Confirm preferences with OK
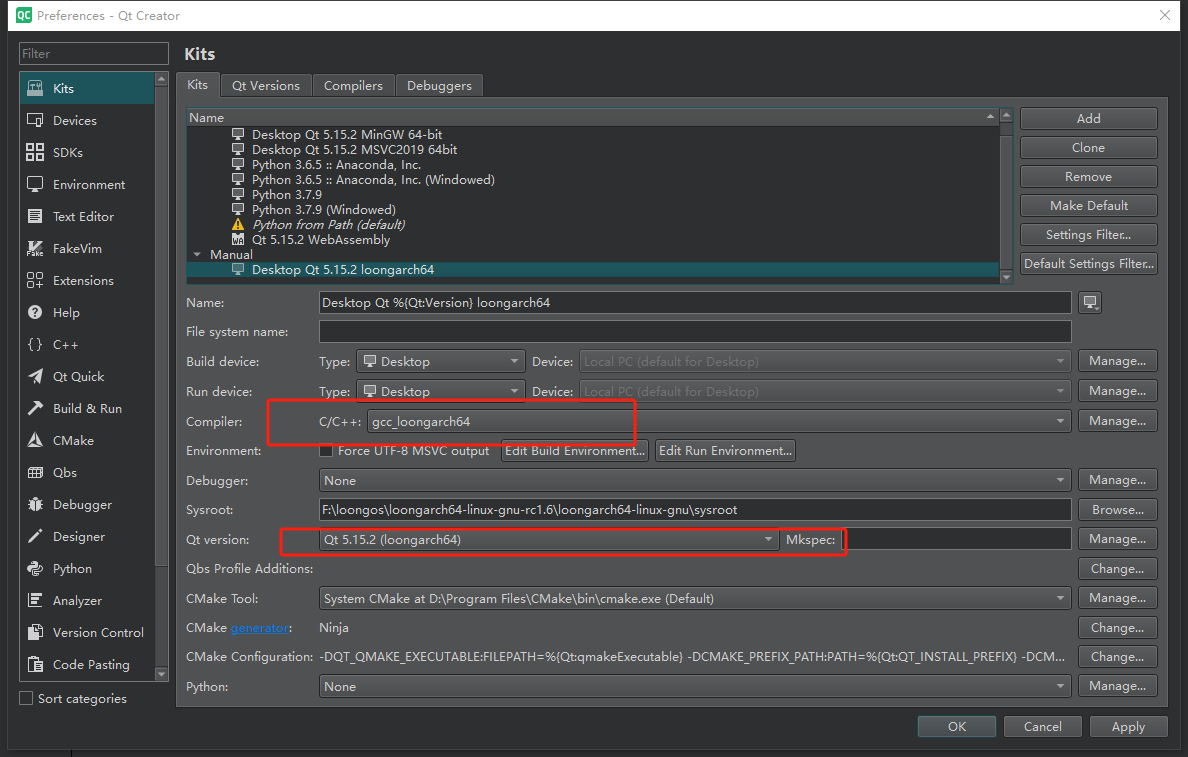1188x757 pixels. (x=957, y=727)
